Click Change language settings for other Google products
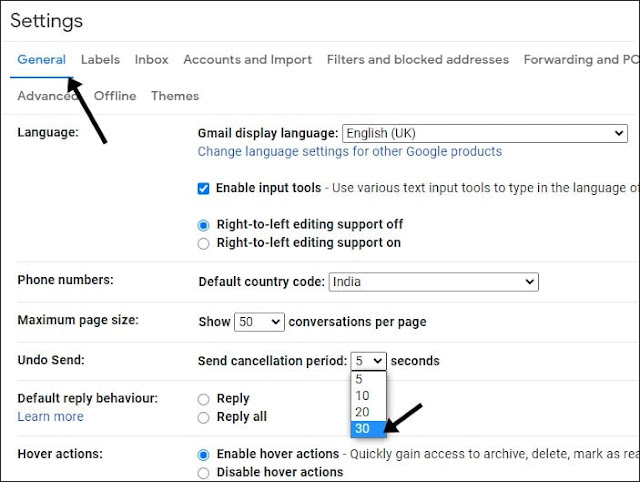This screenshot has width=640, height=482. click(350, 151)
